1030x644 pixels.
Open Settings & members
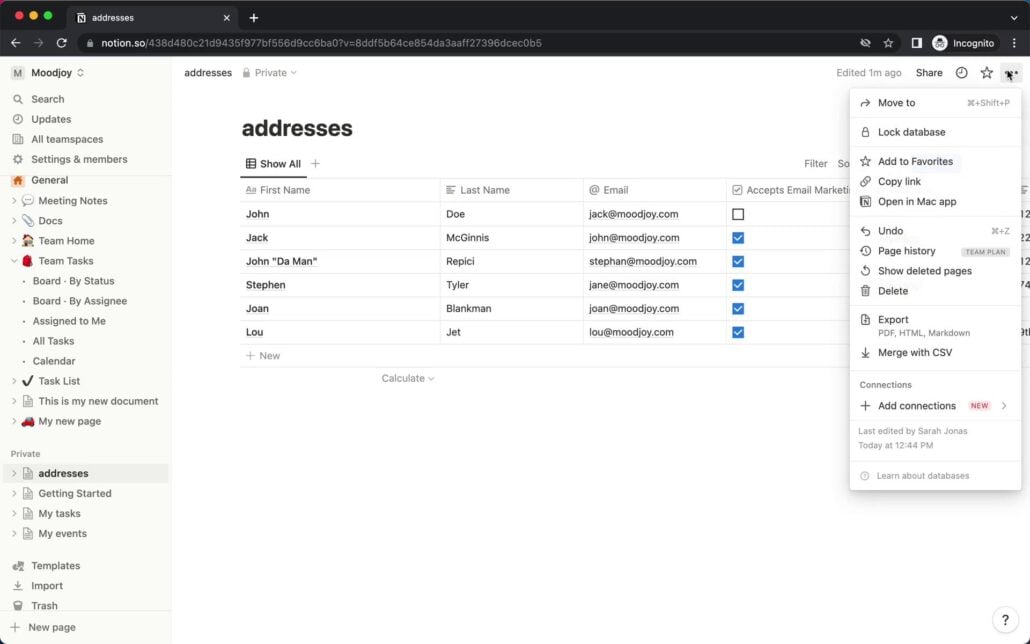tap(79, 159)
